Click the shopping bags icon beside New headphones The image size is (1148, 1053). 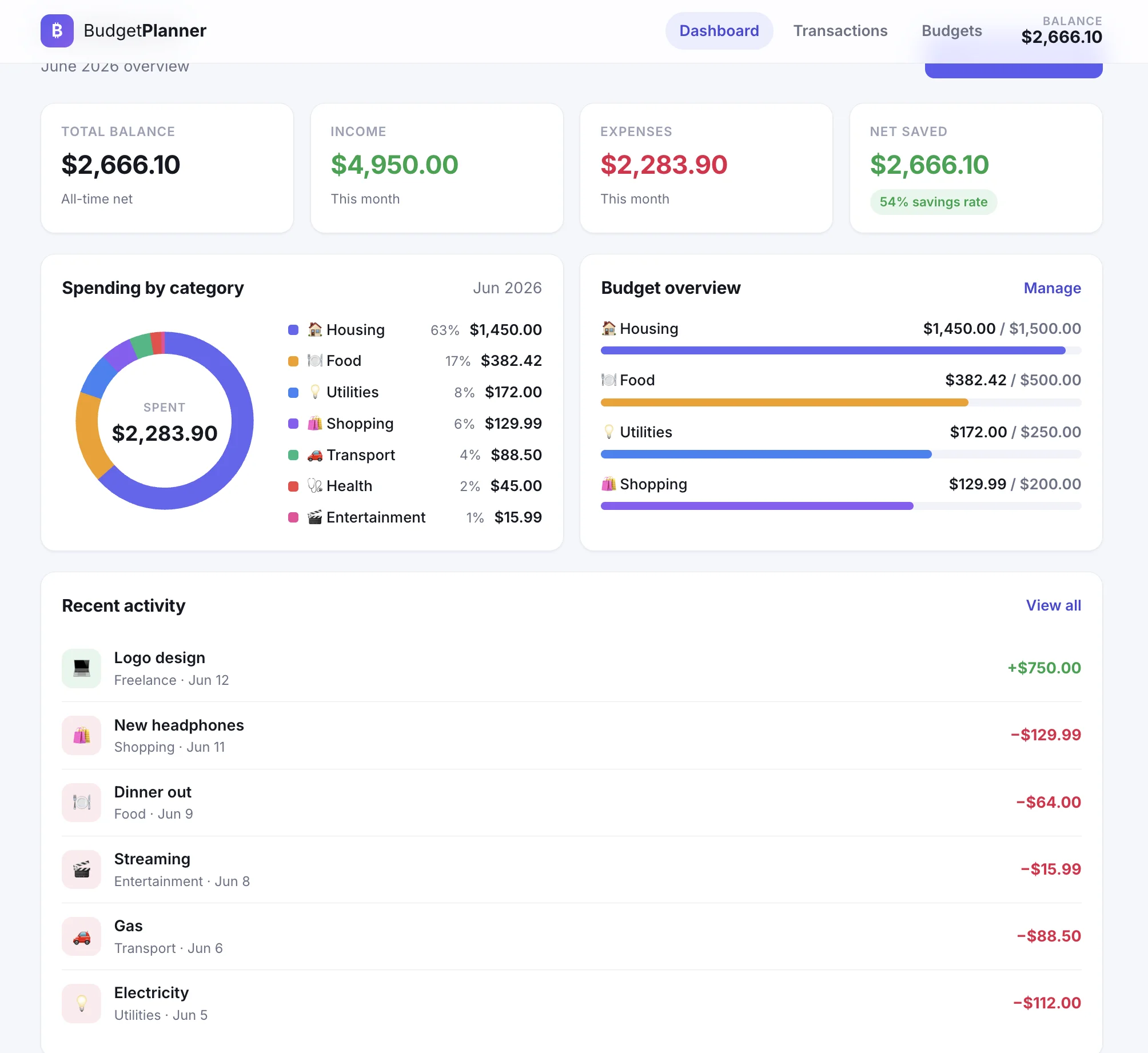82,735
